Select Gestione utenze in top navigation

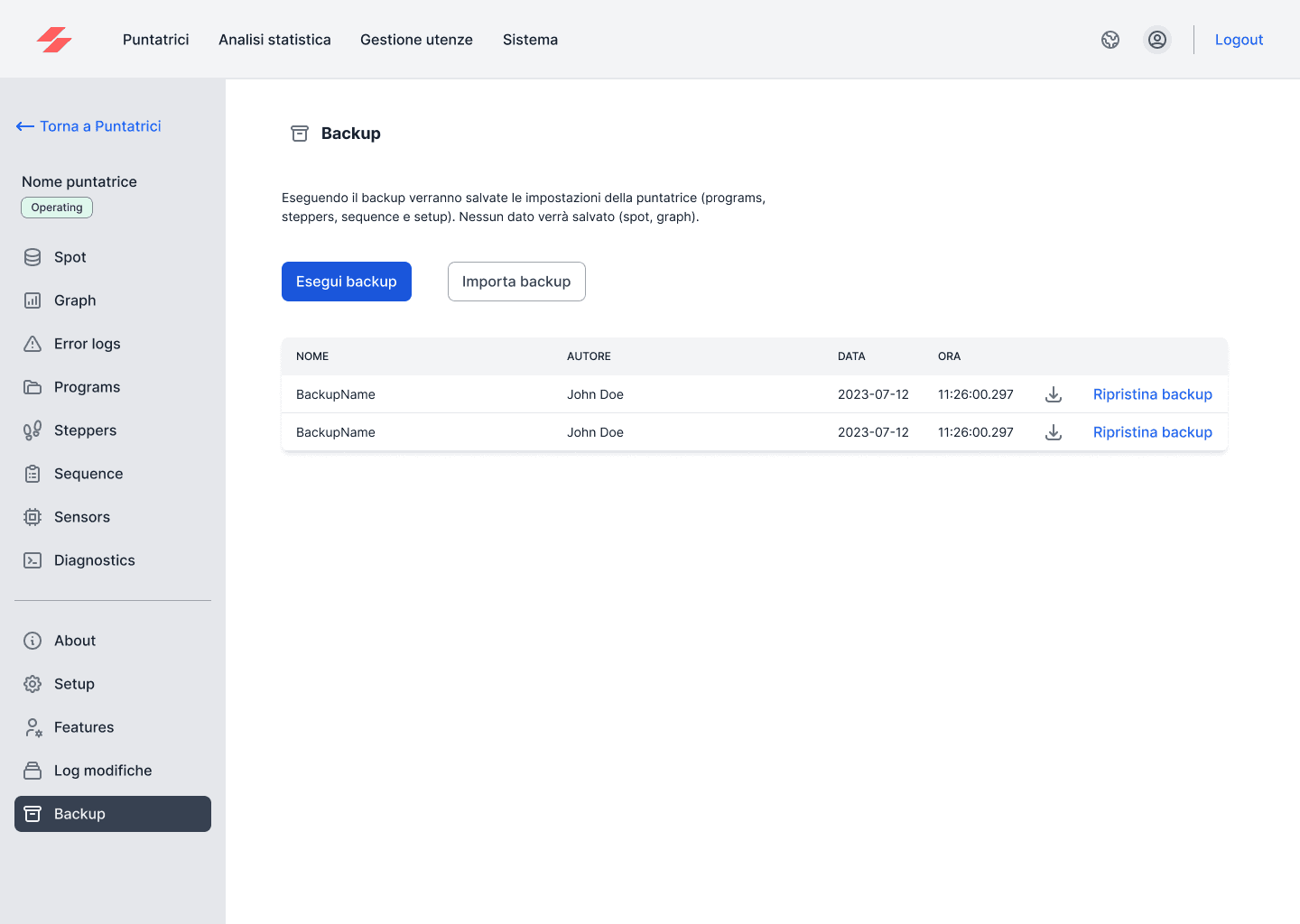(x=416, y=40)
